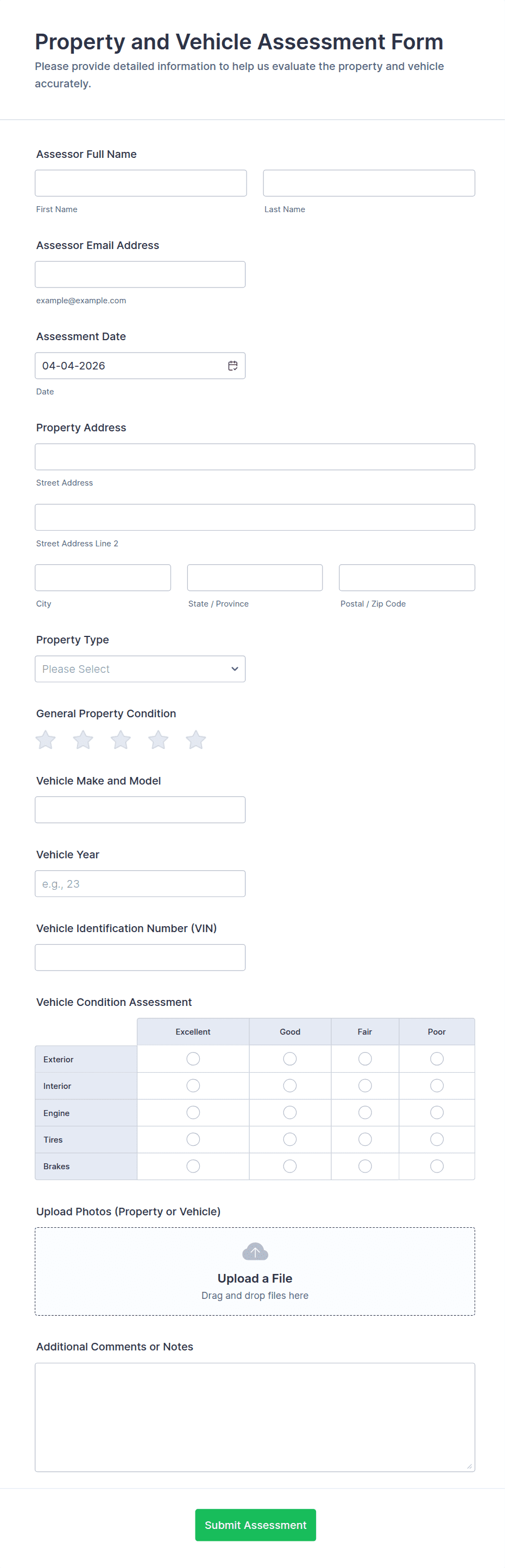505x1568 pixels.
Task: Focus the assessor First Name field
Action: [141, 183]
